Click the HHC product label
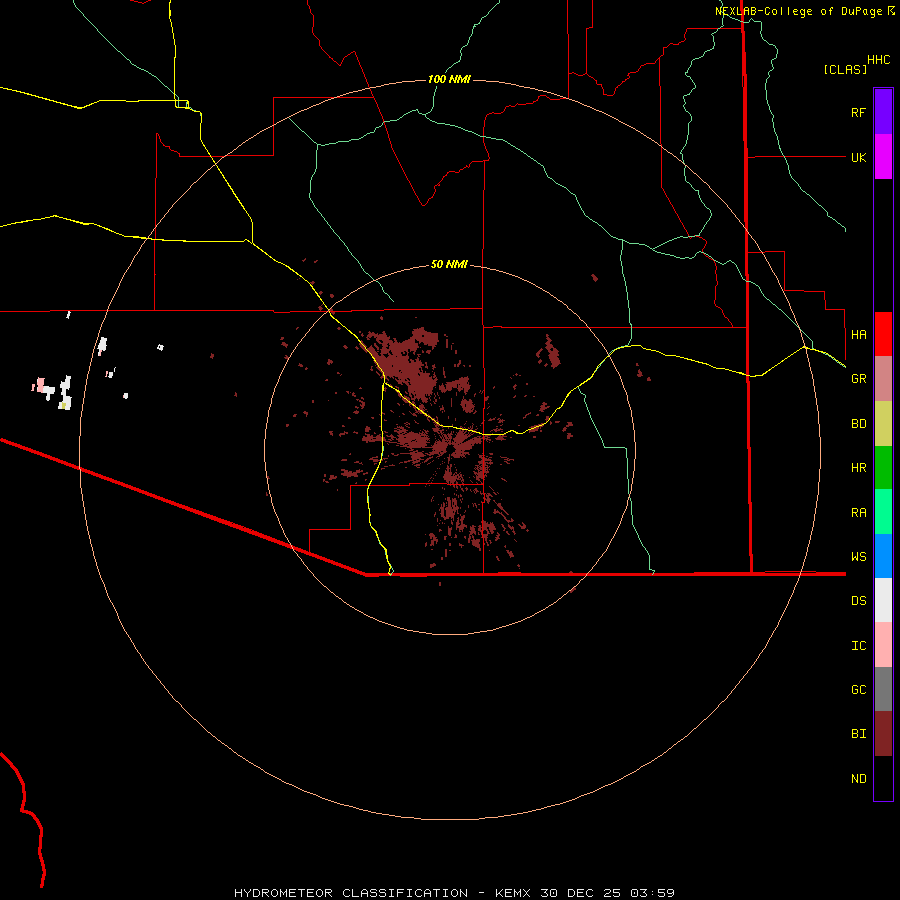This screenshot has height=900, width=900. (878, 60)
